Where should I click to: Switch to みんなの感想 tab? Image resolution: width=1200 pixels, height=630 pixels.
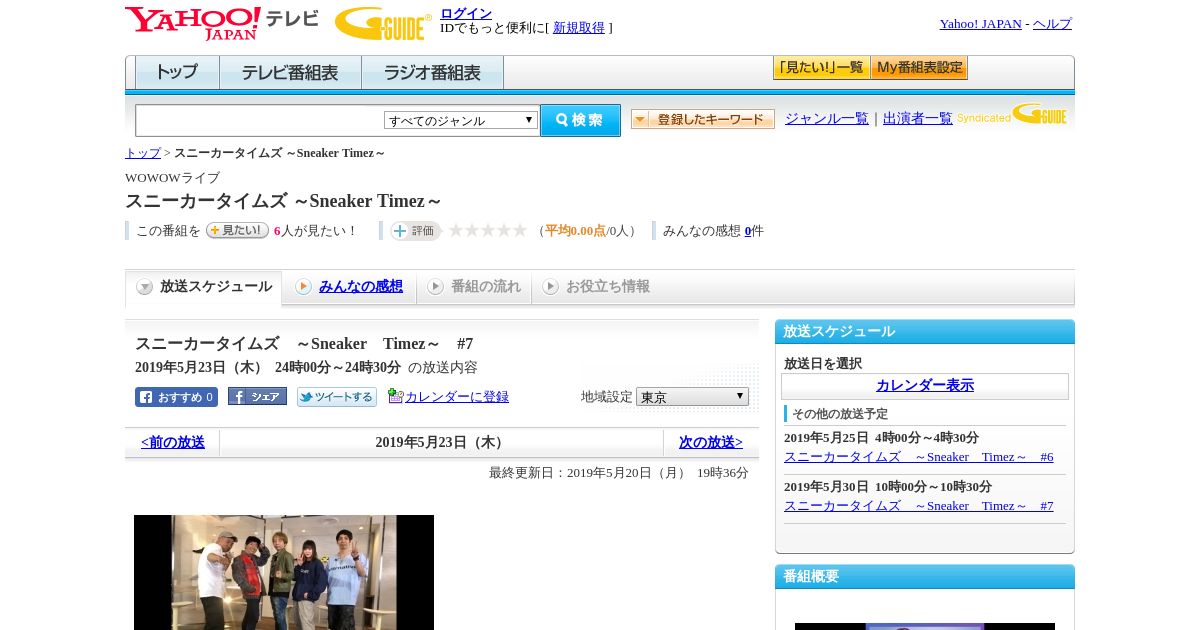tap(349, 287)
